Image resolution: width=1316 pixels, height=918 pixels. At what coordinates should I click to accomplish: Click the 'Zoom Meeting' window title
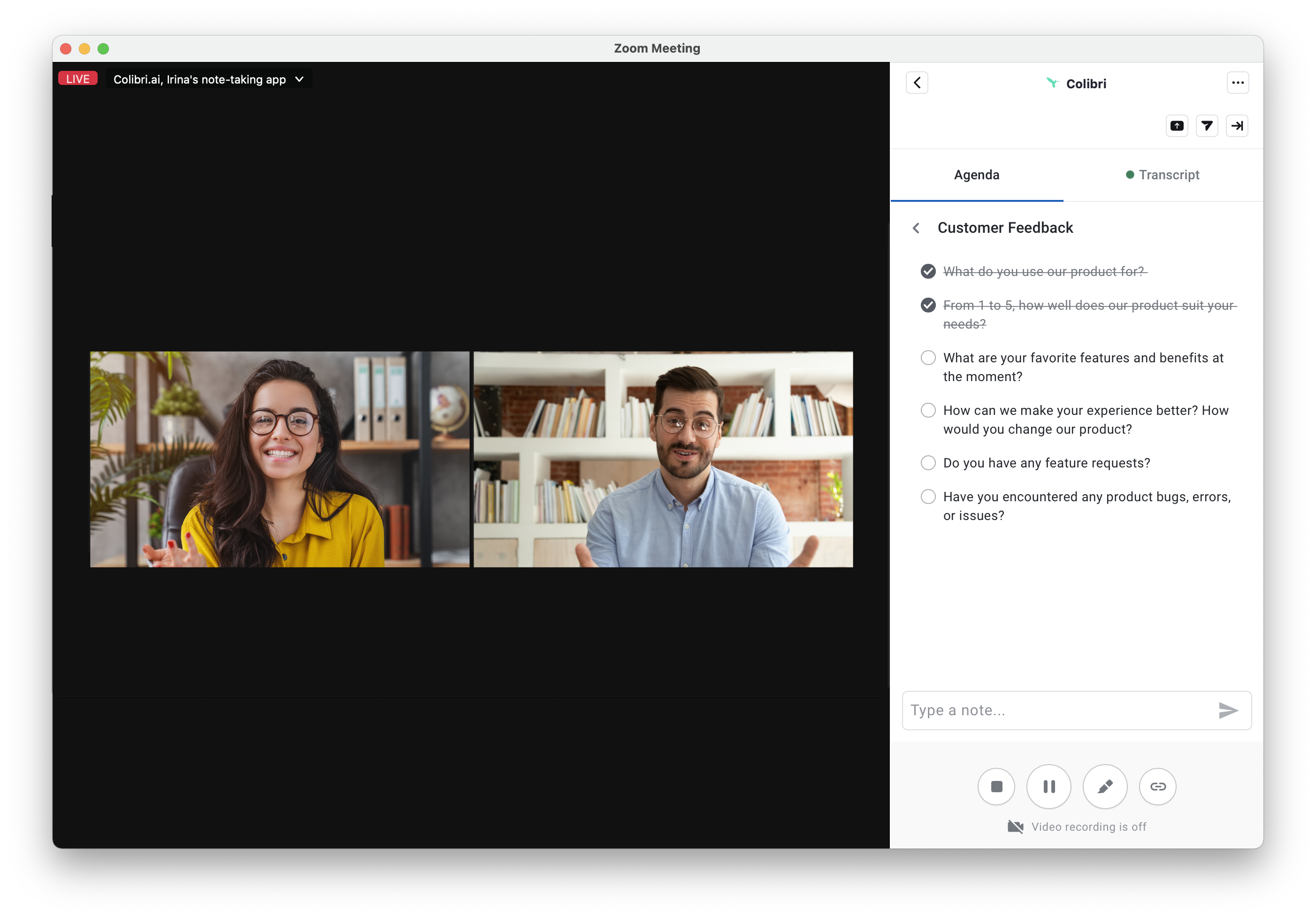(657, 48)
